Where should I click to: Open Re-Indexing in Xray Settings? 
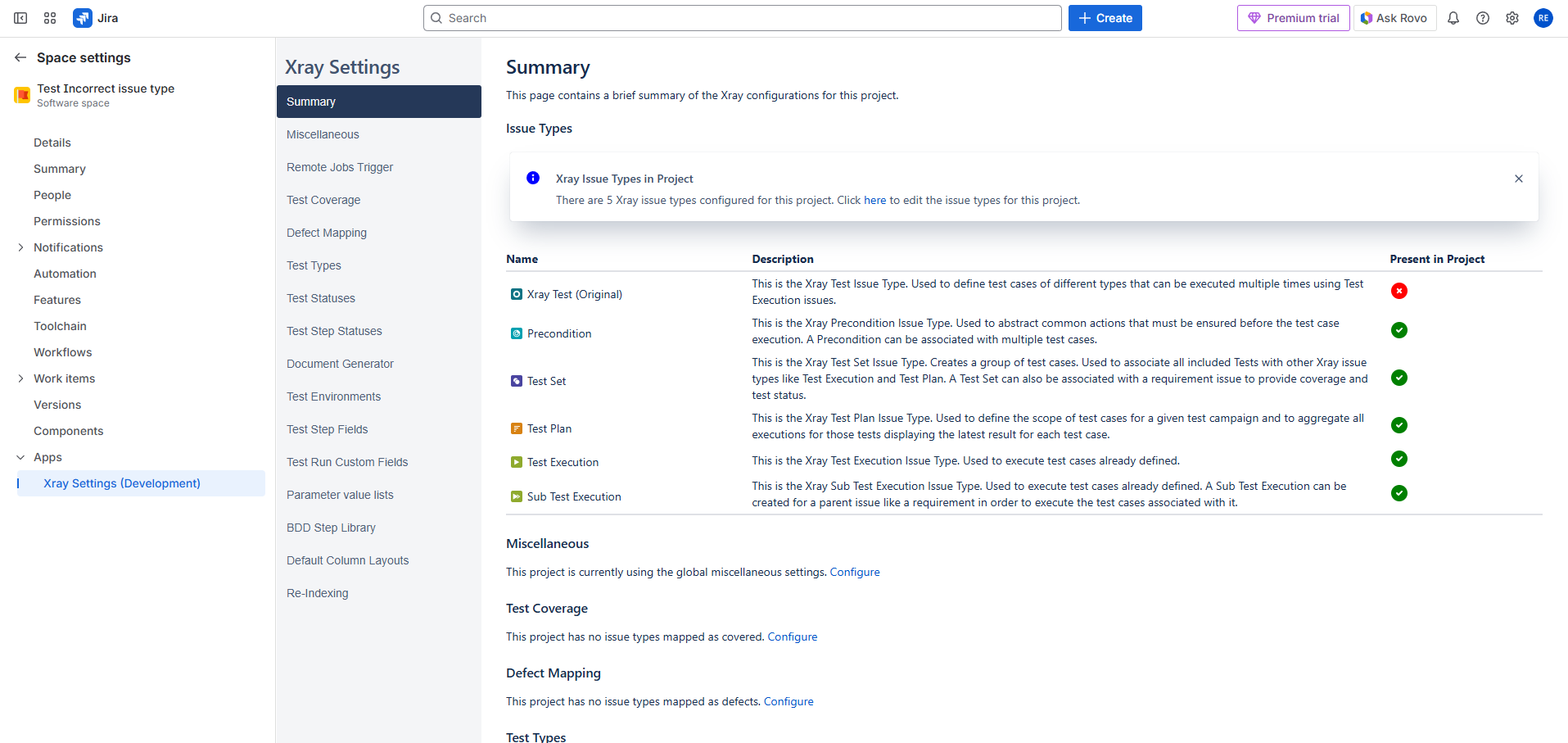tap(318, 593)
